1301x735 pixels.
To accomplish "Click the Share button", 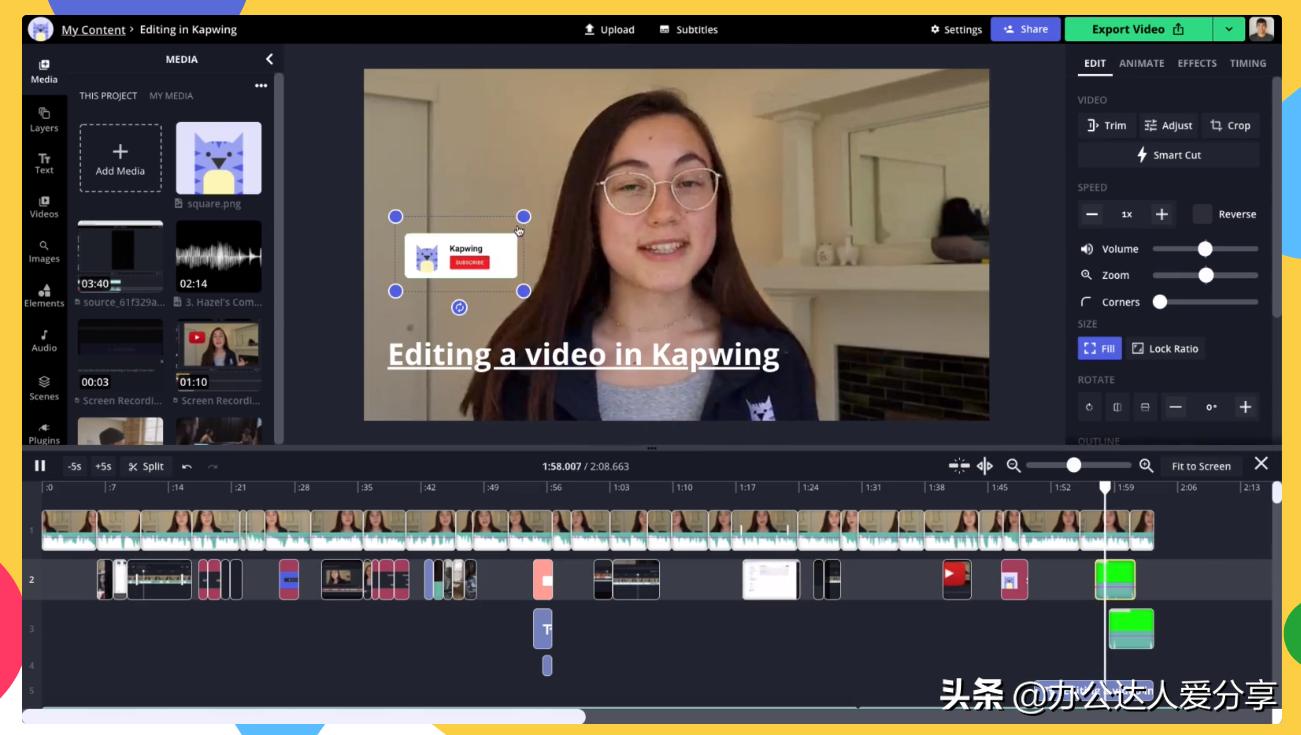I will click(1025, 29).
